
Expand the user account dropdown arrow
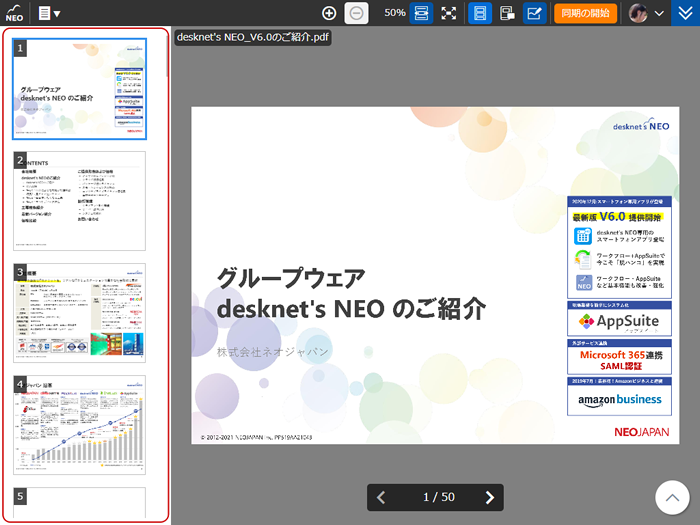click(659, 13)
